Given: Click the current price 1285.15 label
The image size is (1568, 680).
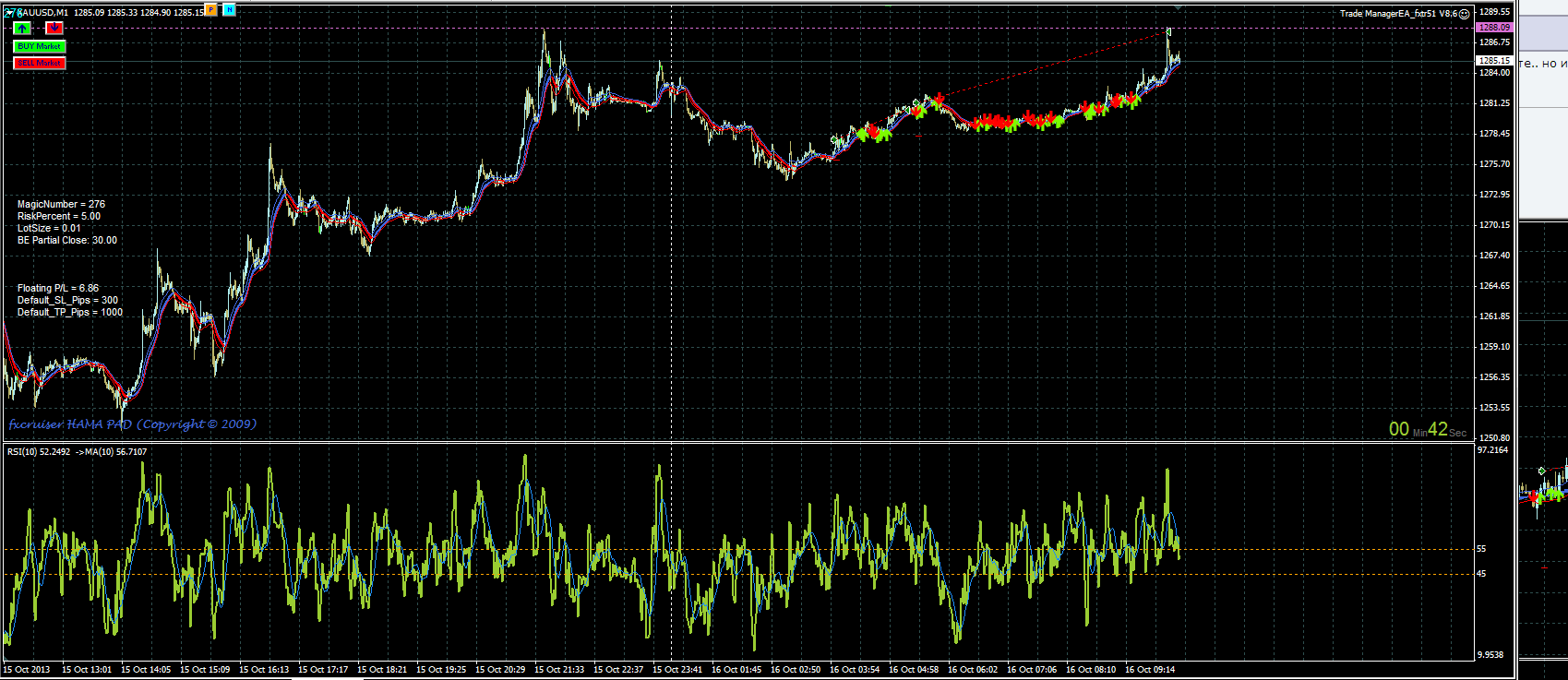Looking at the screenshot, I should click(x=1494, y=61).
